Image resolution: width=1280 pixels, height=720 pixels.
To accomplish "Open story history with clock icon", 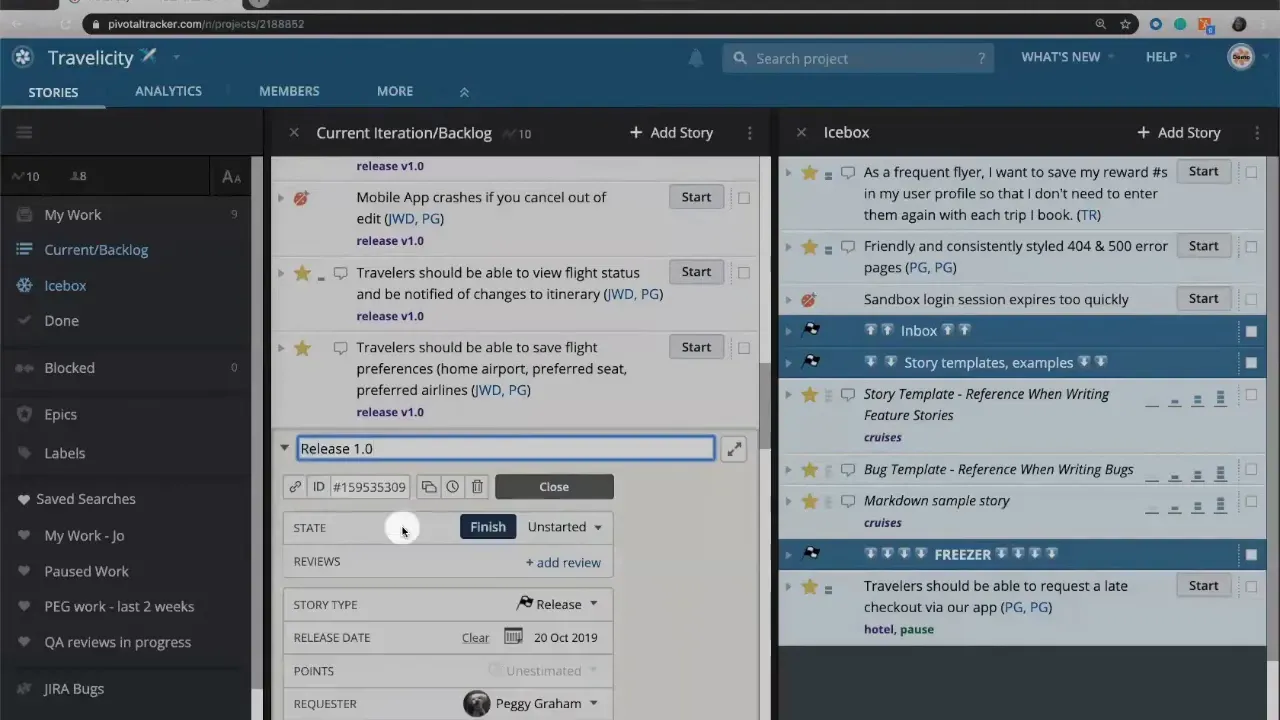I will click(452, 487).
